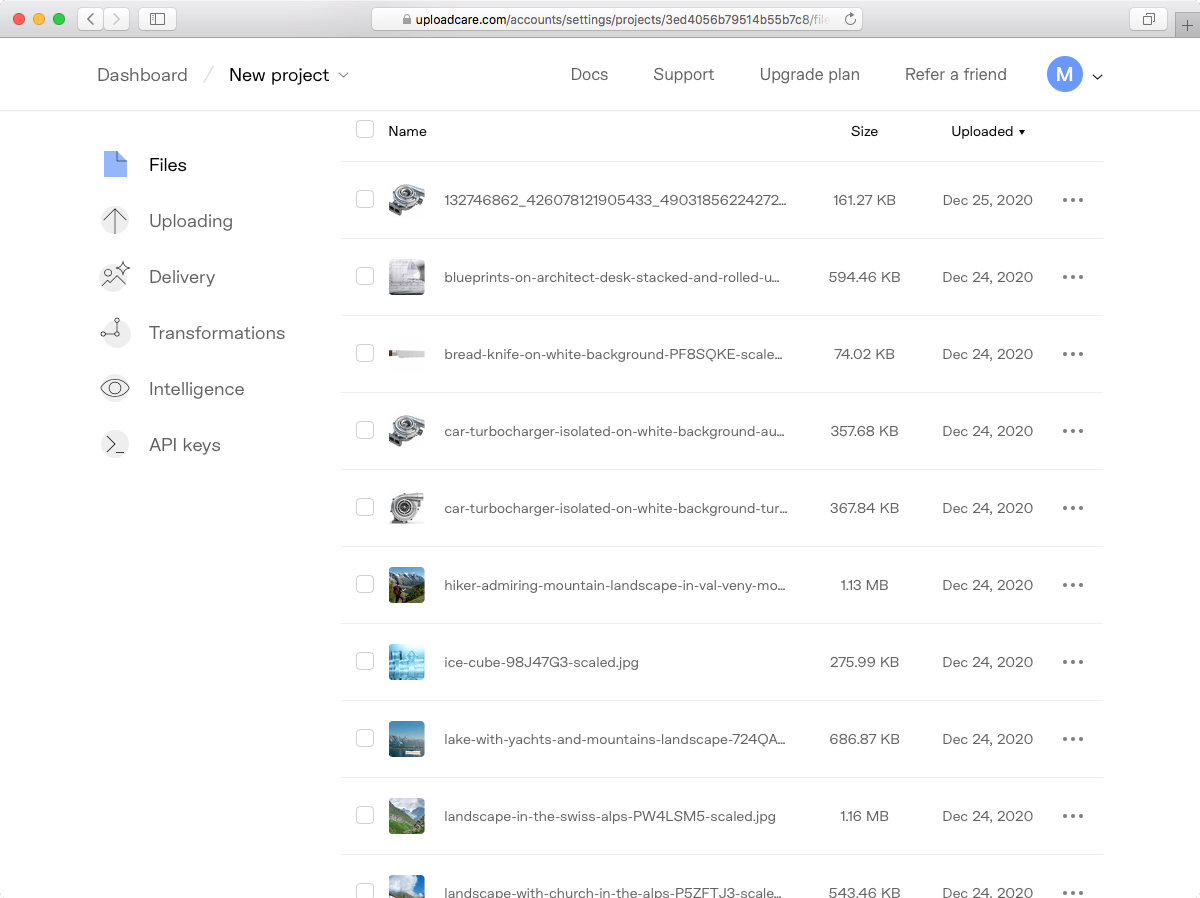Image resolution: width=1200 pixels, height=898 pixels.
Task: Sort by the Uploaded column dropdown
Action: pos(988,131)
